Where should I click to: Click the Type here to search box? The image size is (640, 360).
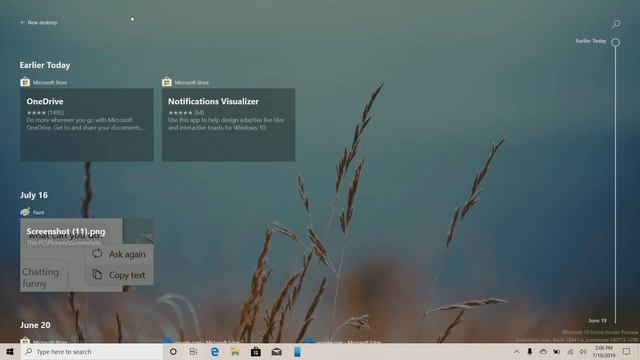tap(92, 351)
